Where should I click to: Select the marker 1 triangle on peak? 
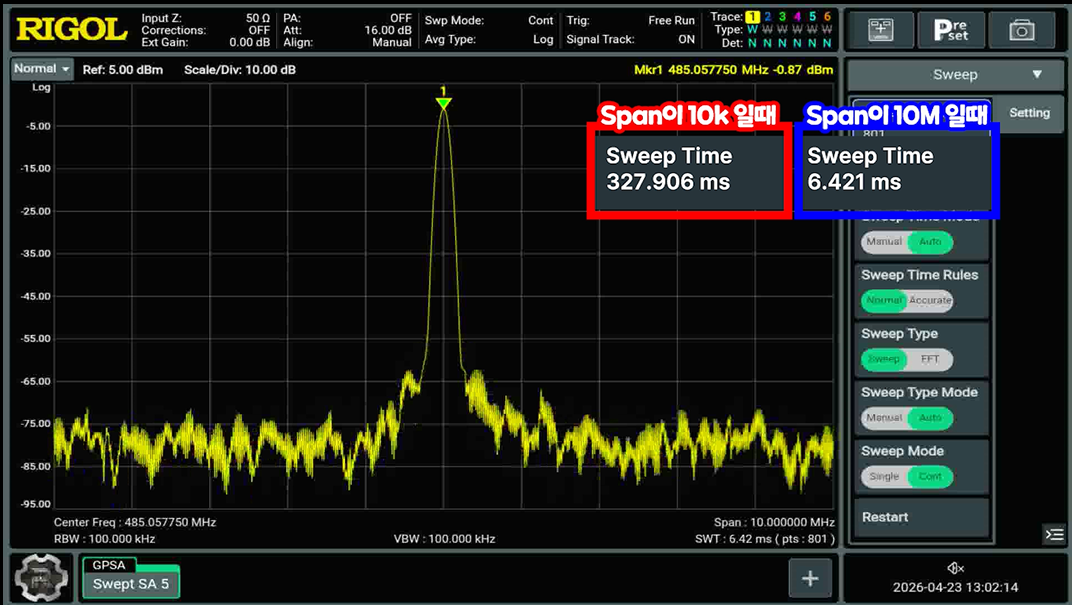pyautogui.click(x=444, y=103)
